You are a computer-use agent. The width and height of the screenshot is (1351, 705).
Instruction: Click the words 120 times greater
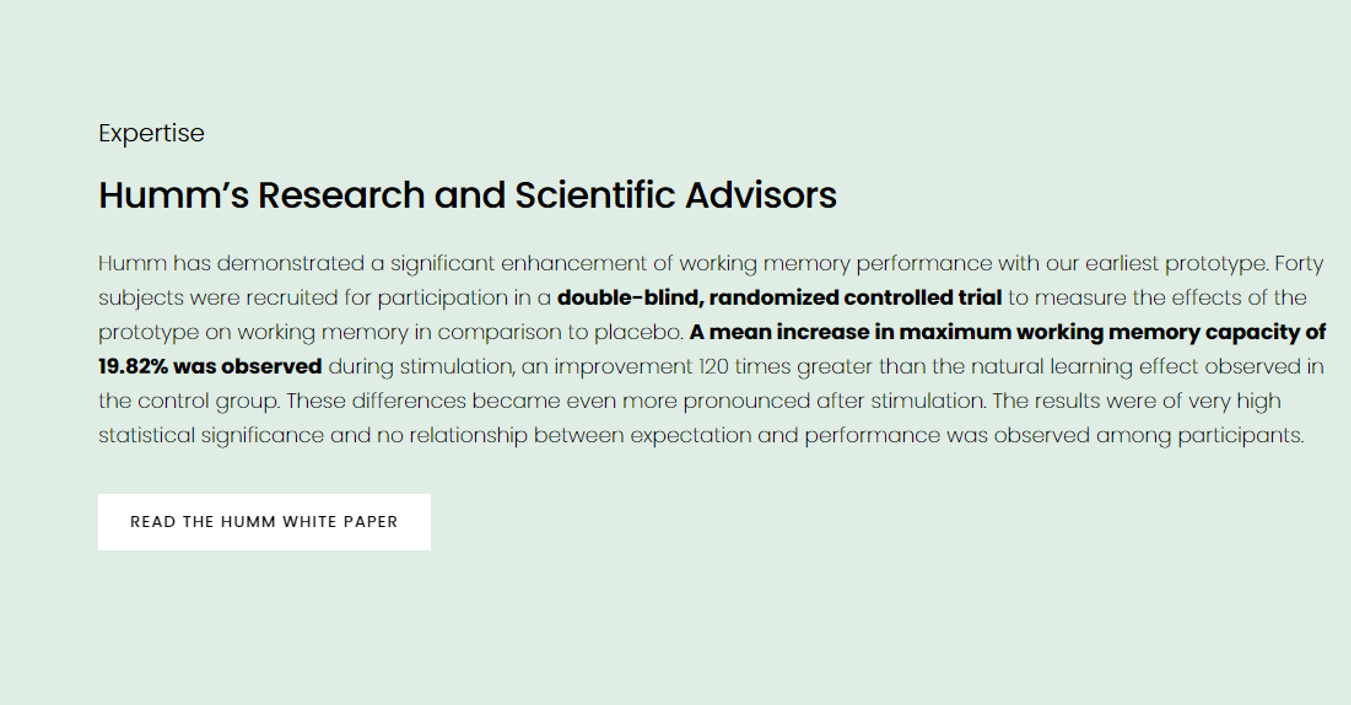pyautogui.click(x=786, y=366)
